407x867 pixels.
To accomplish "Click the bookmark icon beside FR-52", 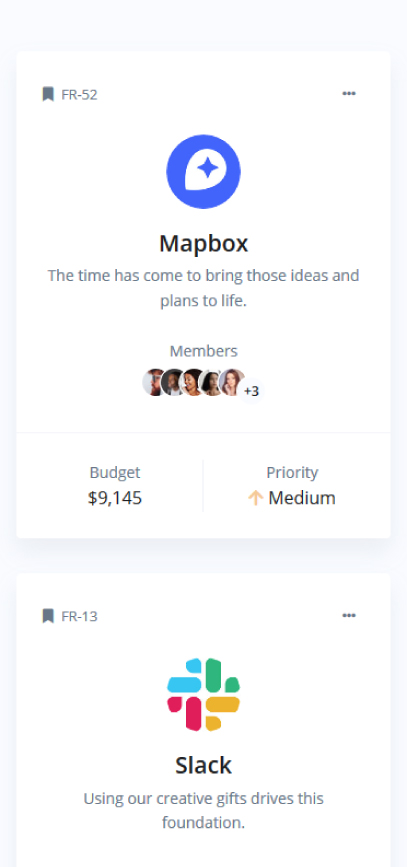I will [48, 94].
